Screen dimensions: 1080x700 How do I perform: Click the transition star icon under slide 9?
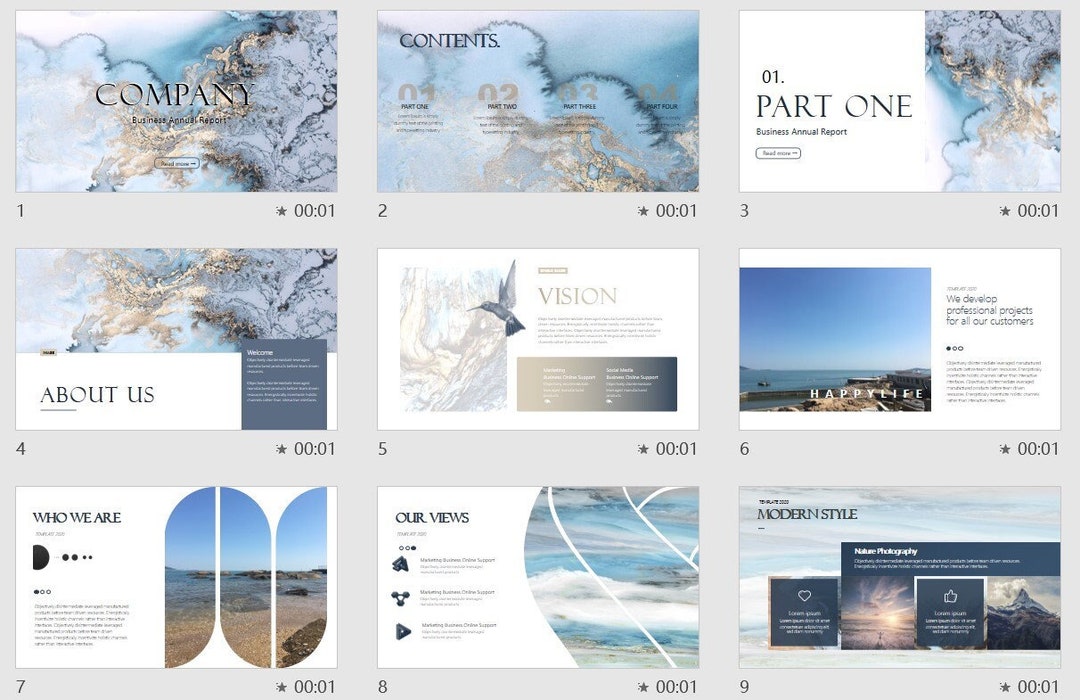pos(1005,687)
